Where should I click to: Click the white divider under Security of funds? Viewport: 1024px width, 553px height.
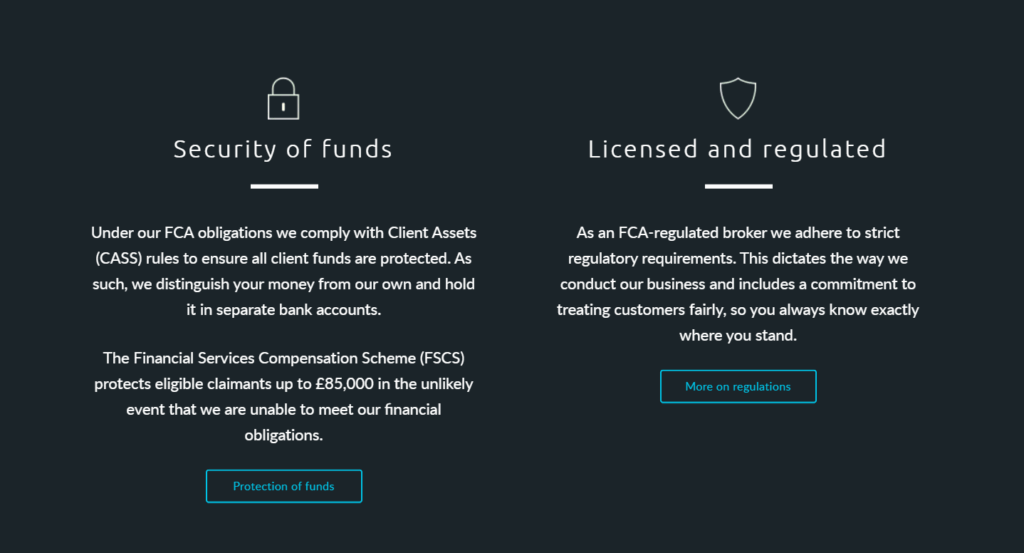[x=284, y=186]
